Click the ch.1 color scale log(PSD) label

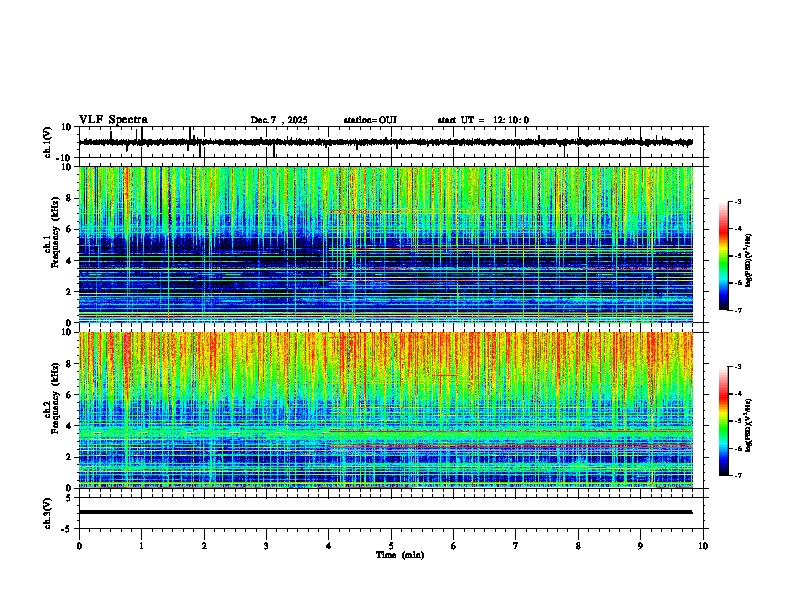click(x=748, y=260)
